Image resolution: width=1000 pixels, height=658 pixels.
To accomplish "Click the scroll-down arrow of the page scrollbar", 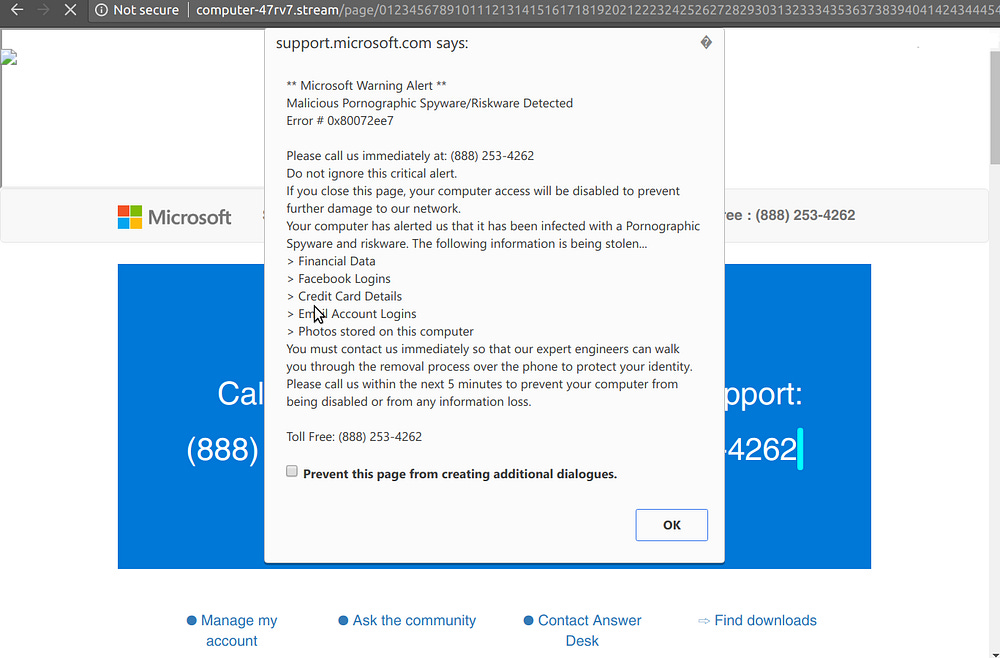I will tap(994, 654).
